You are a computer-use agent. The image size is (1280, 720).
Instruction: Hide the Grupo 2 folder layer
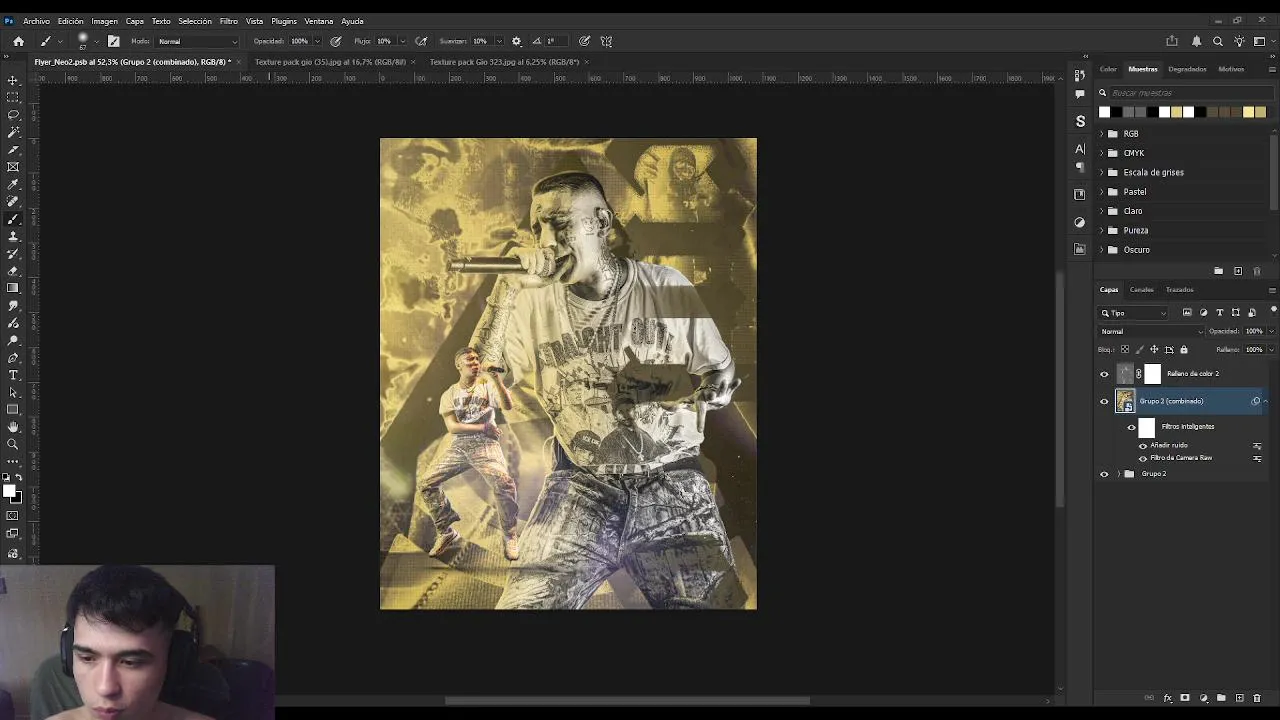click(x=1104, y=474)
